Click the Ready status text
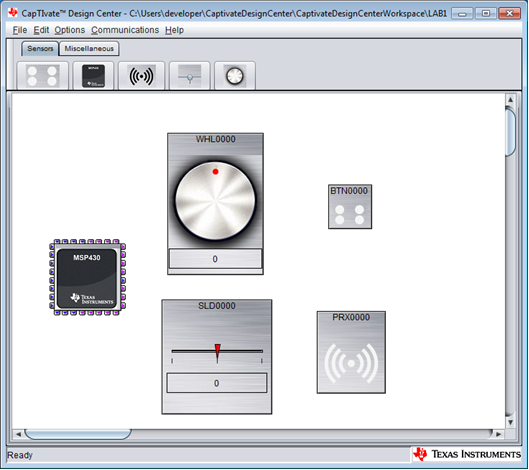Viewport: 529px width, 470px height. (x=20, y=455)
